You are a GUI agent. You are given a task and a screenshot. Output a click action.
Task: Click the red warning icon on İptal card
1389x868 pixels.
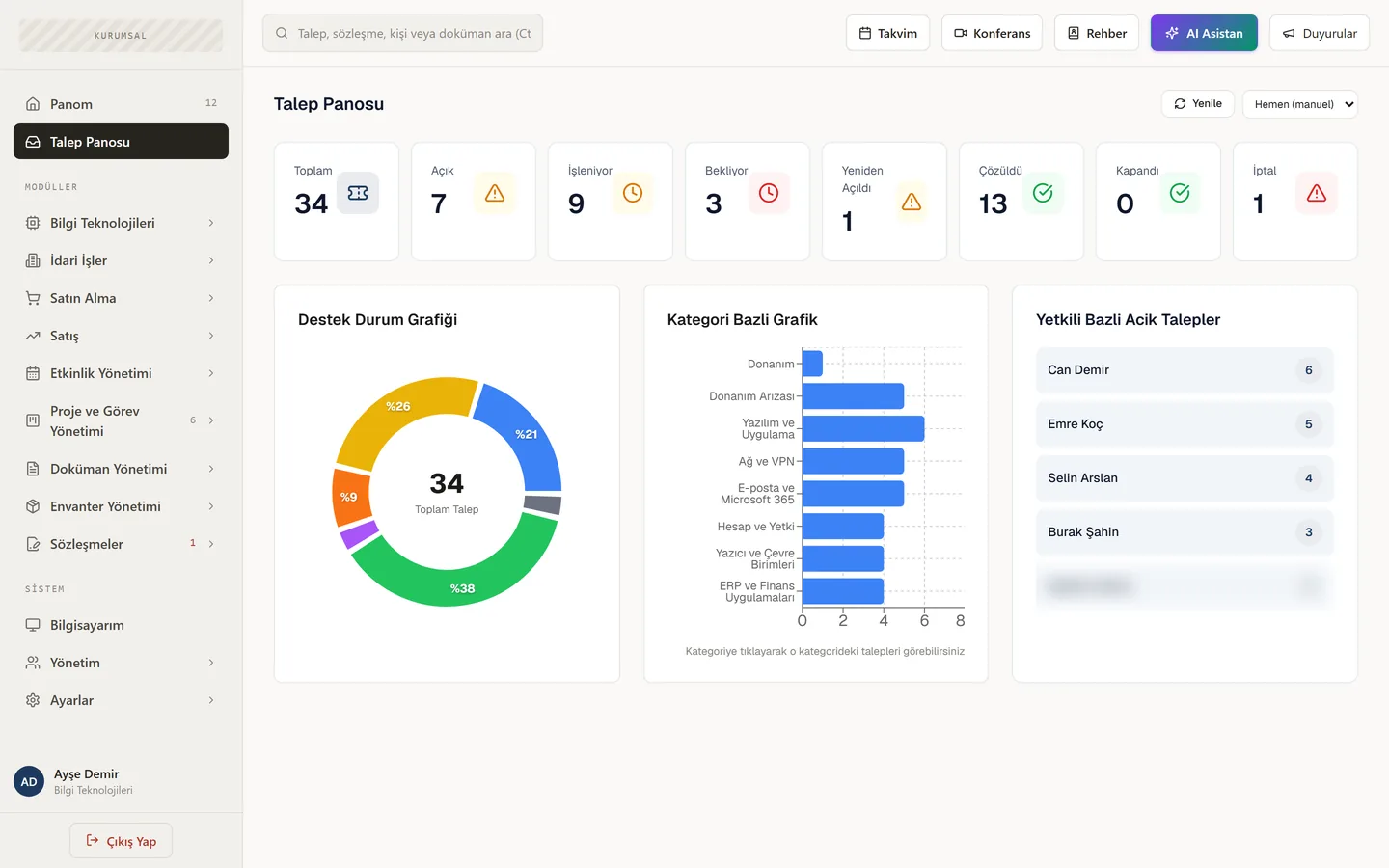pyautogui.click(x=1317, y=193)
